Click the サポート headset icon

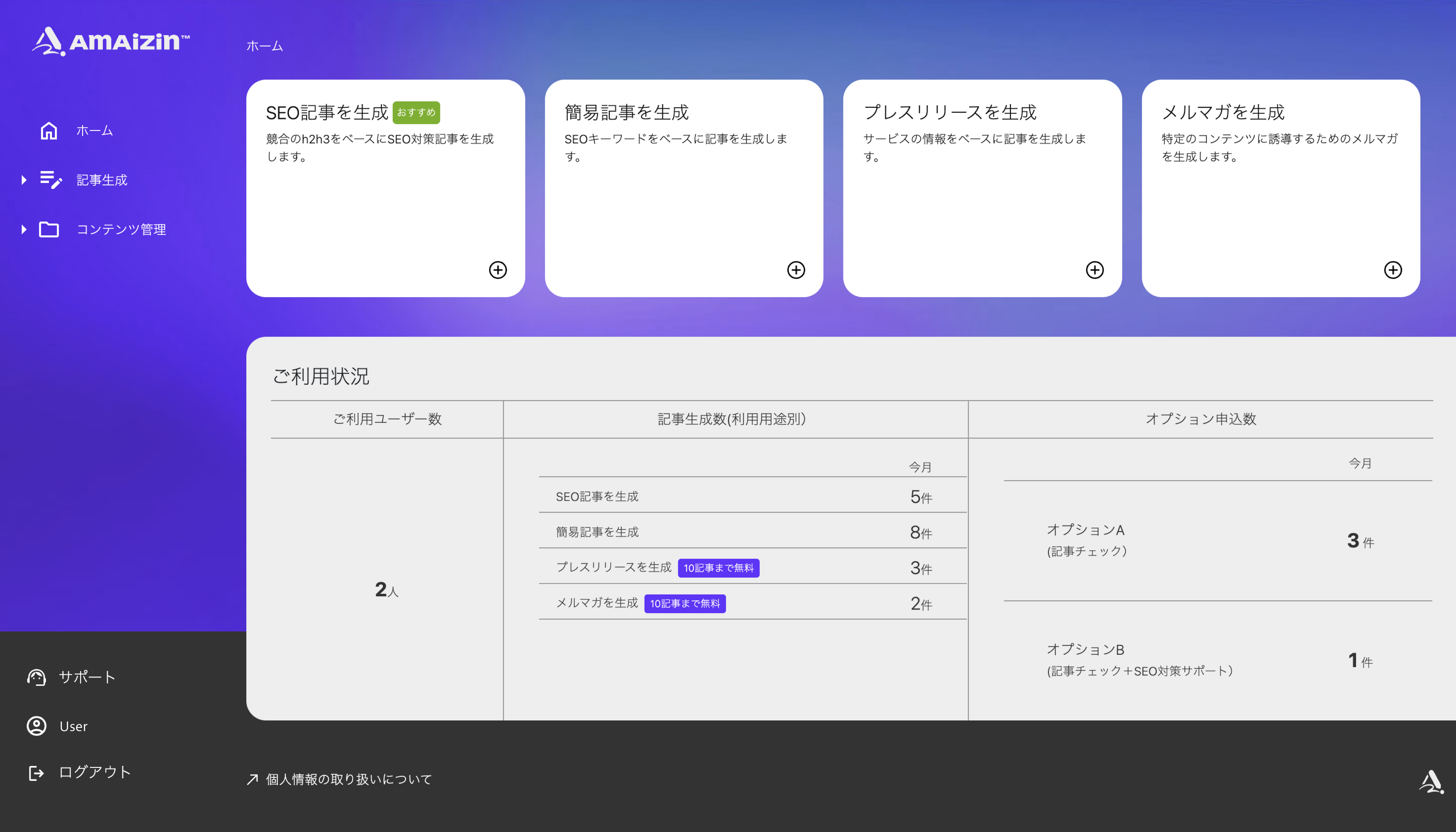(37, 677)
